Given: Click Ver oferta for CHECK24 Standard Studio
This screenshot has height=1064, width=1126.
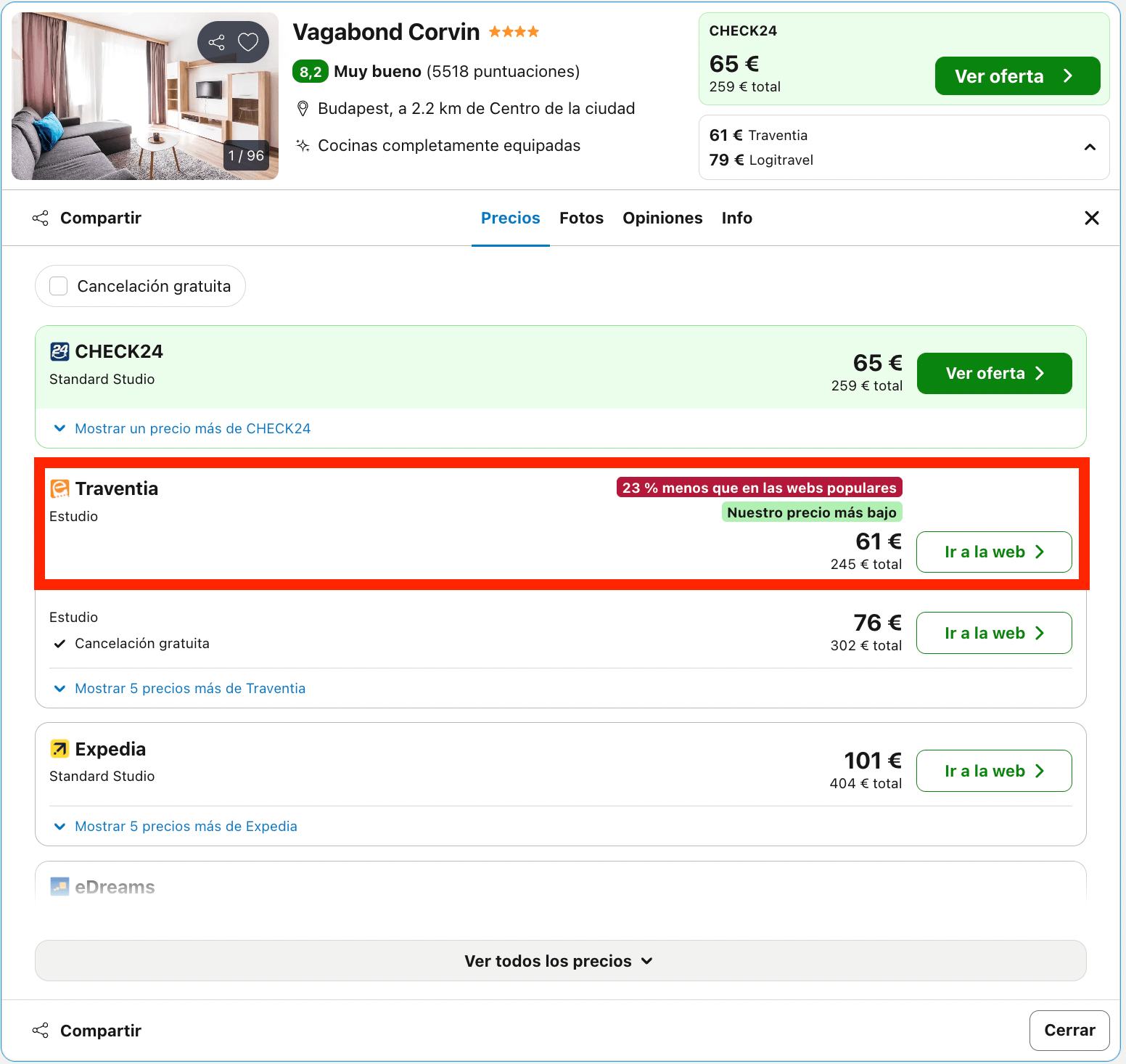Looking at the screenshot, I should coord(994,373).
